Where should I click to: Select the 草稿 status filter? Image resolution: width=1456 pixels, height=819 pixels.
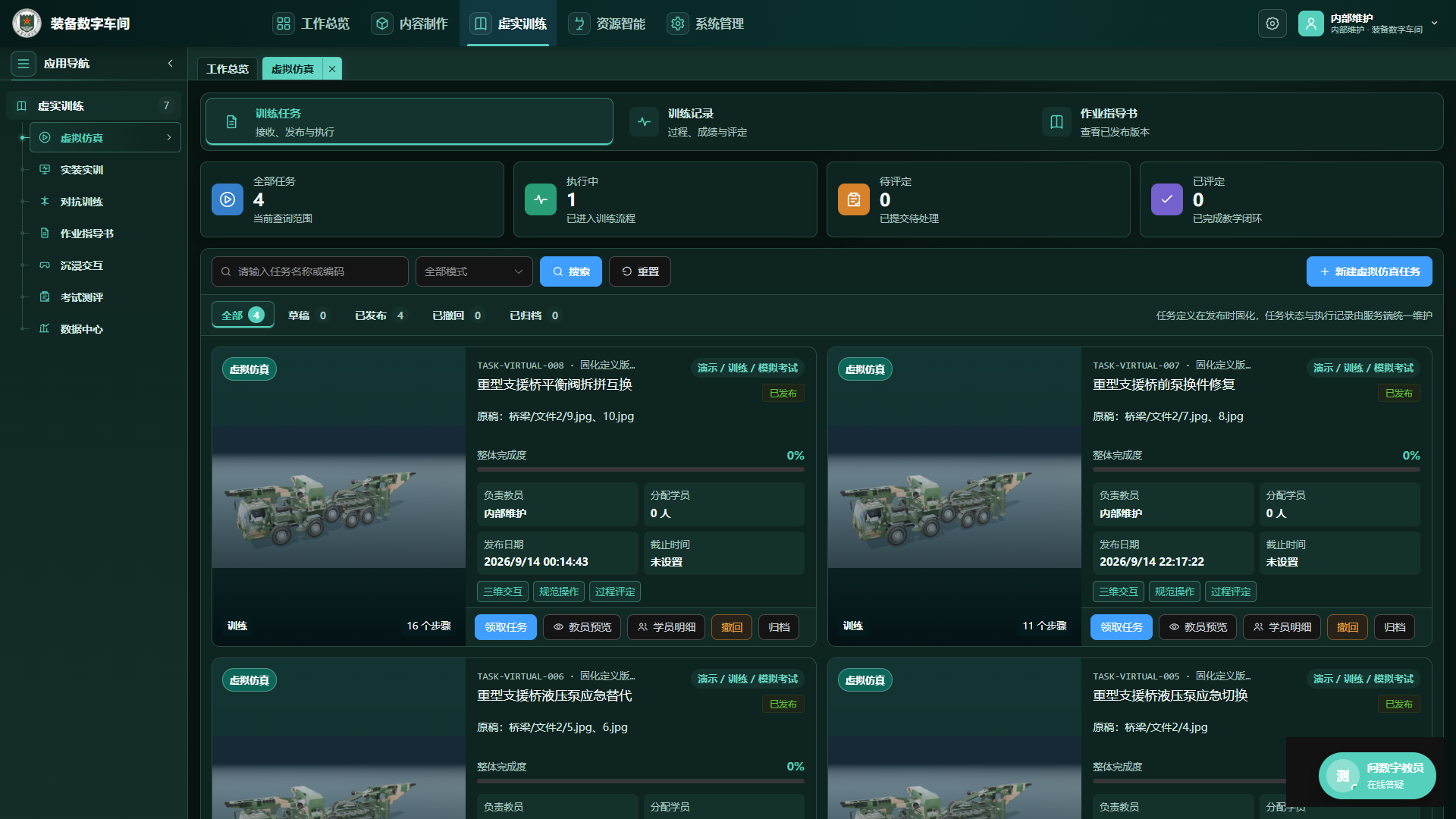click(308, 315)
